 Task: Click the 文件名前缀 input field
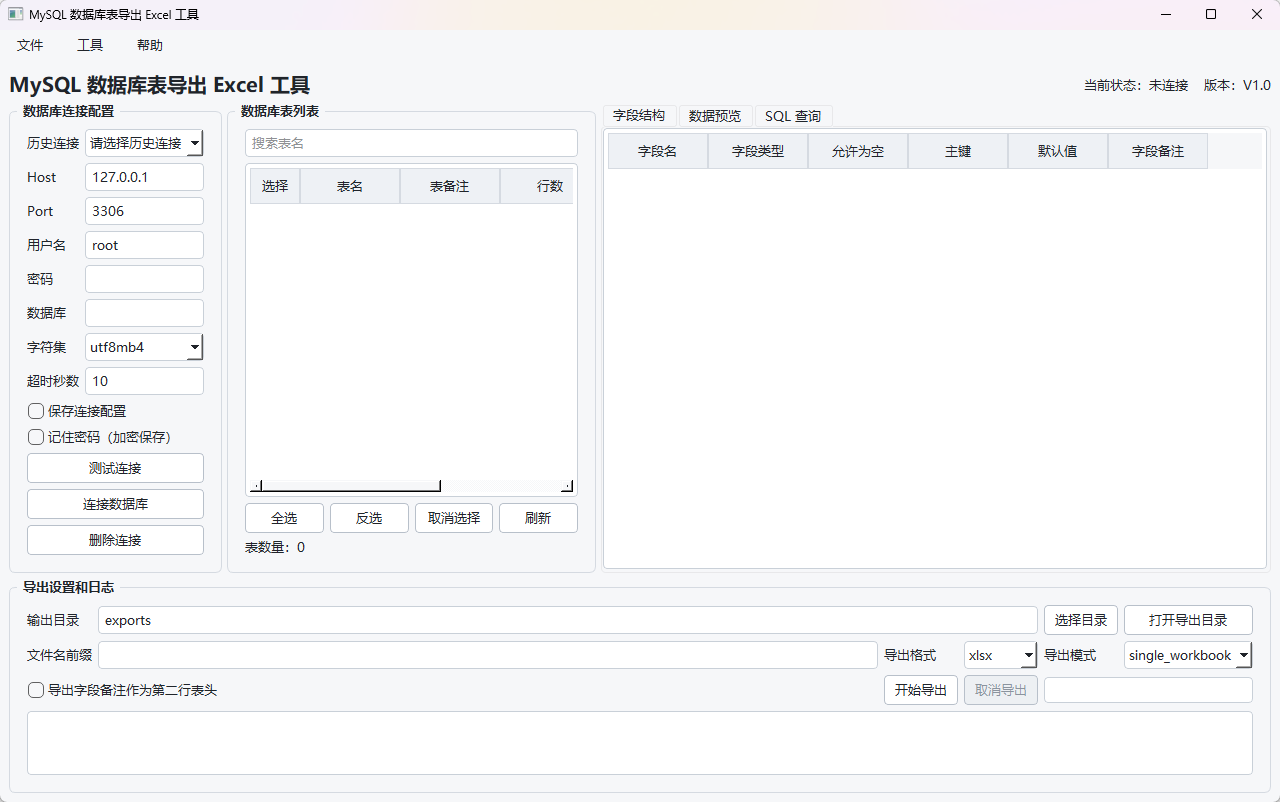(488, 655)
